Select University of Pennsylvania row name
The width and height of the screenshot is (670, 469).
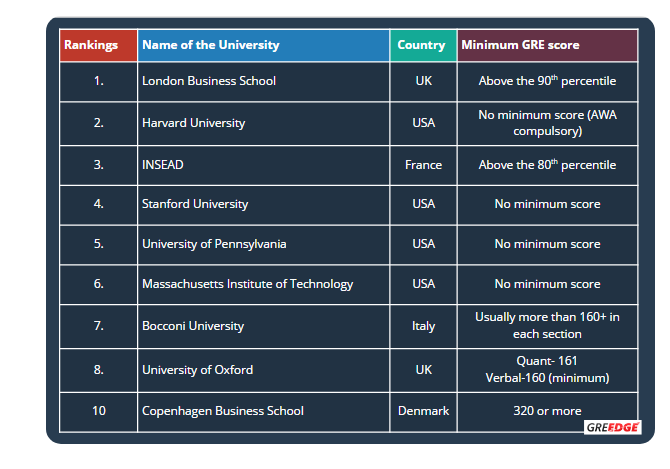pos(214,244)
